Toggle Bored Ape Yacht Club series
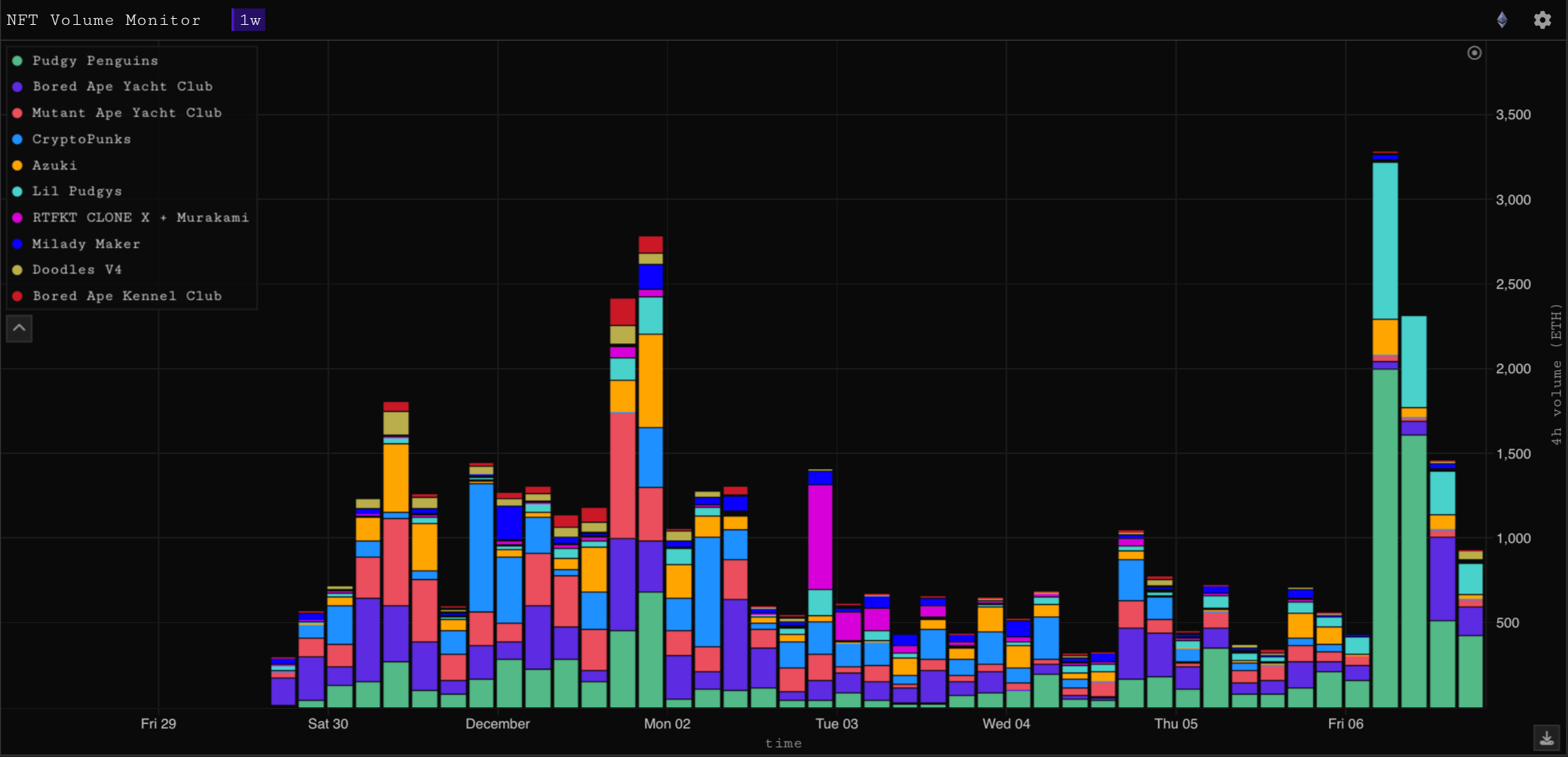This screenshot has height=757, width=1568. (112, 87)
